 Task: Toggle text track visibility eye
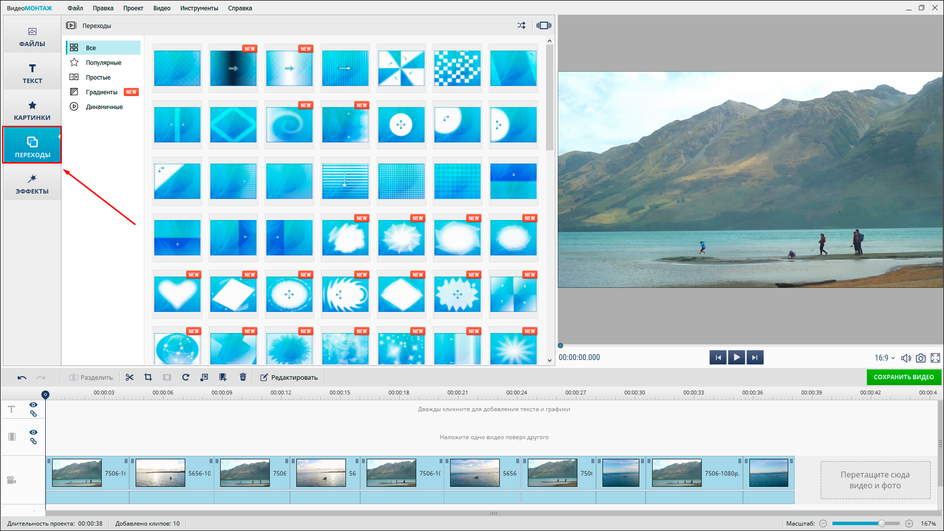click(33, 405)
